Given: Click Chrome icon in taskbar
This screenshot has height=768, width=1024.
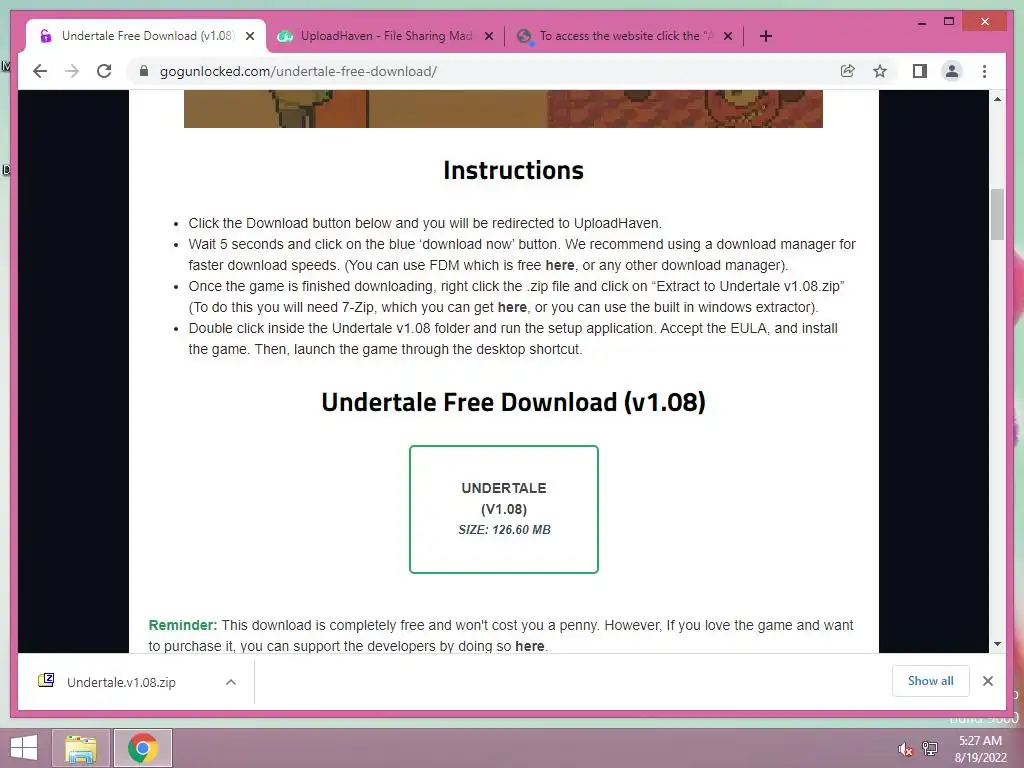Looking at the screenshot, I should [x=143, y=748].
